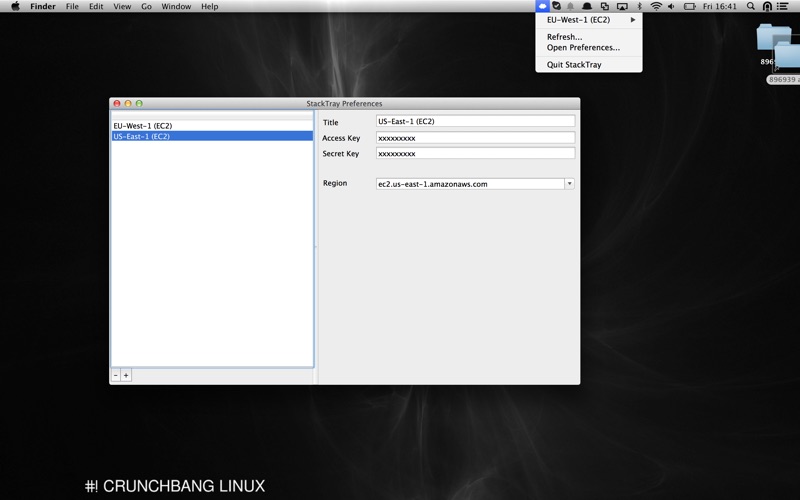Screen dimensions: 800x500
Task: Choose Open Preferences... menu entry
Action: pos(589,47)
